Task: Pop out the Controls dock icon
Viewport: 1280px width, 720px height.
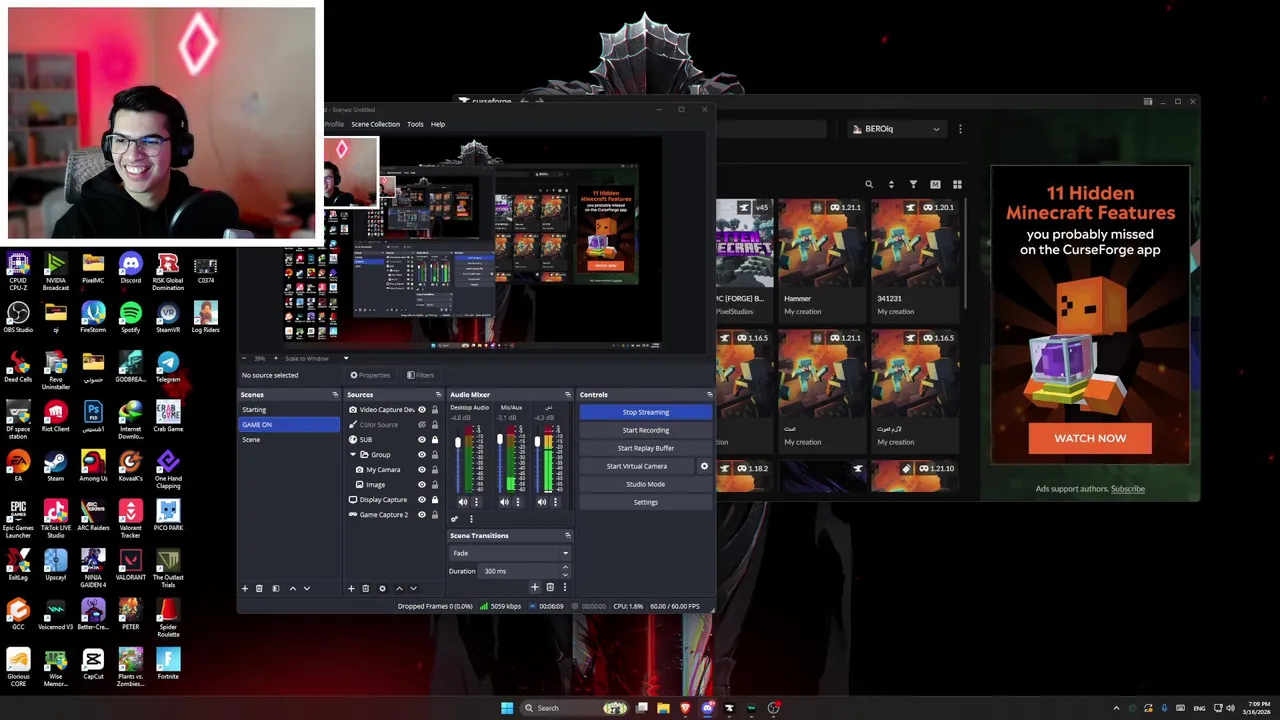Action: [709, 395]
